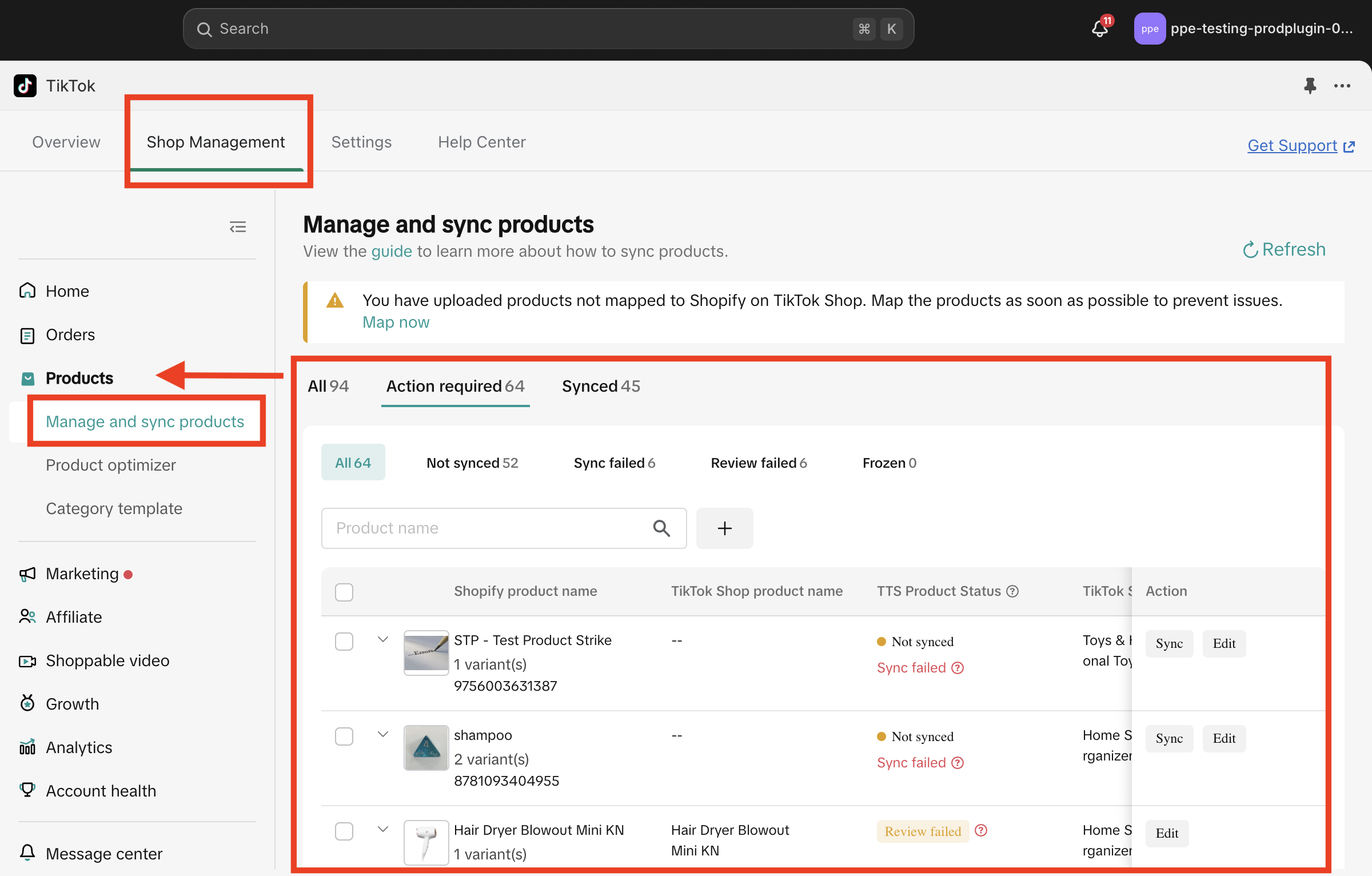Click the notification bell icon
This screenshot has width=1372, height=876.
tap(1100, 29)
